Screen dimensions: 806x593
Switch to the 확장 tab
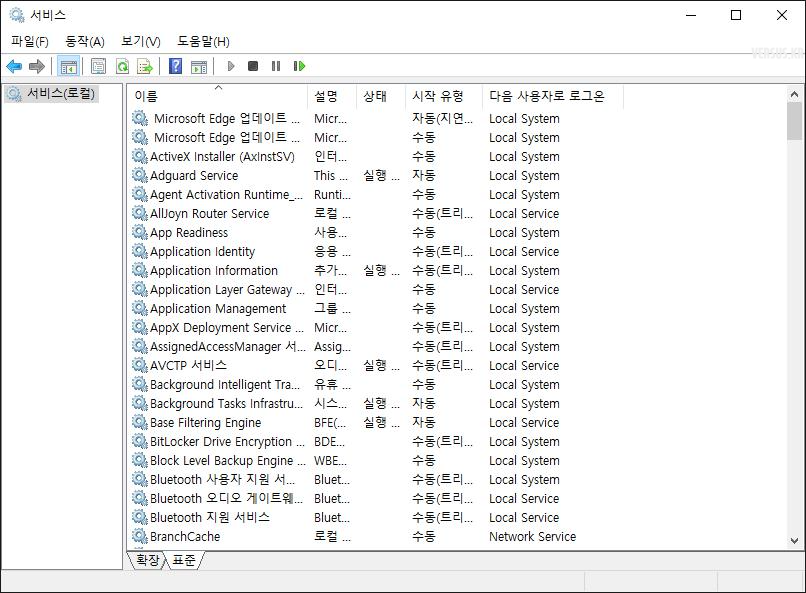(x=148, y=560)
